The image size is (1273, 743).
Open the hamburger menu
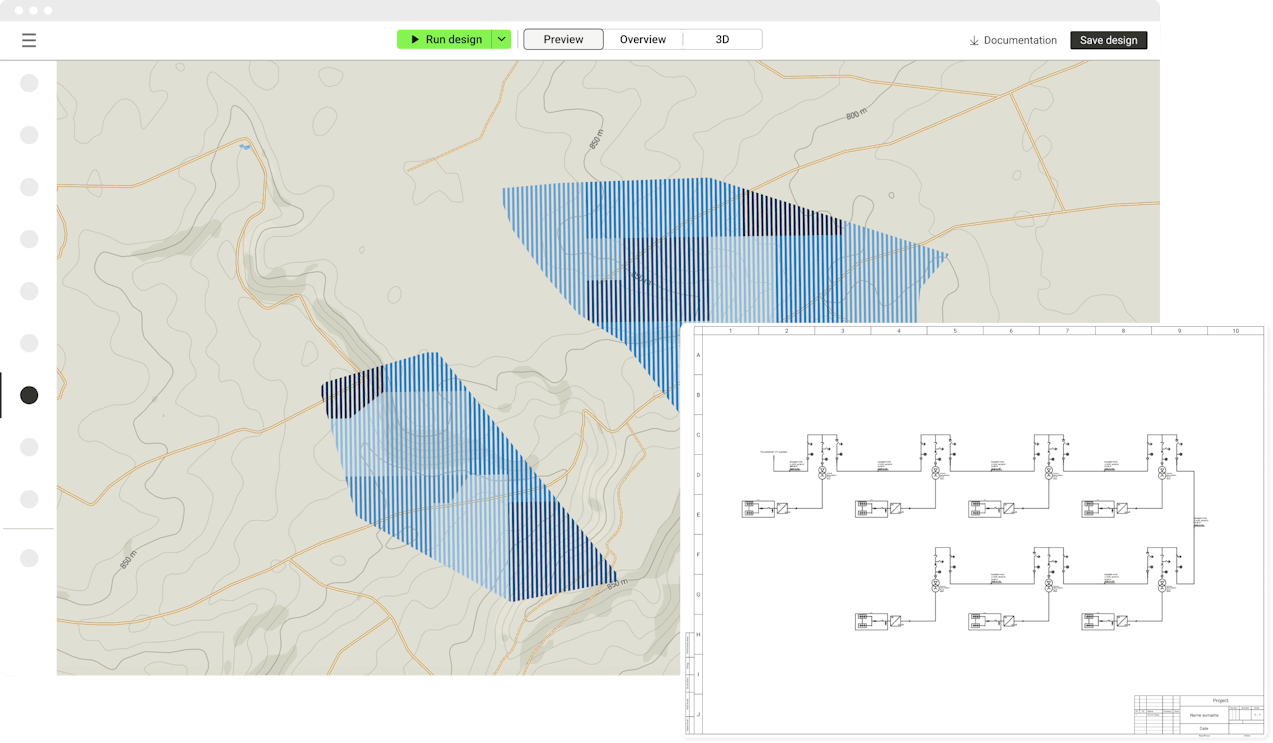[29, 40]
